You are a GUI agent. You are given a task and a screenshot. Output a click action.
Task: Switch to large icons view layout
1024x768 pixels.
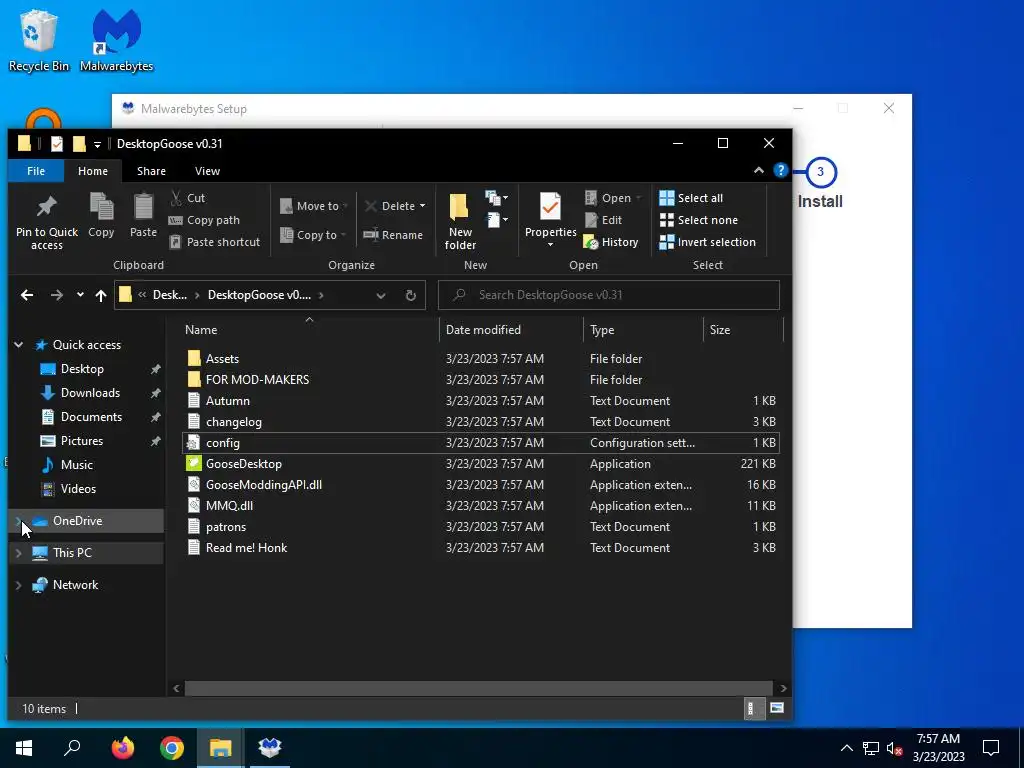pyautogui.click(x=776, y=708)
